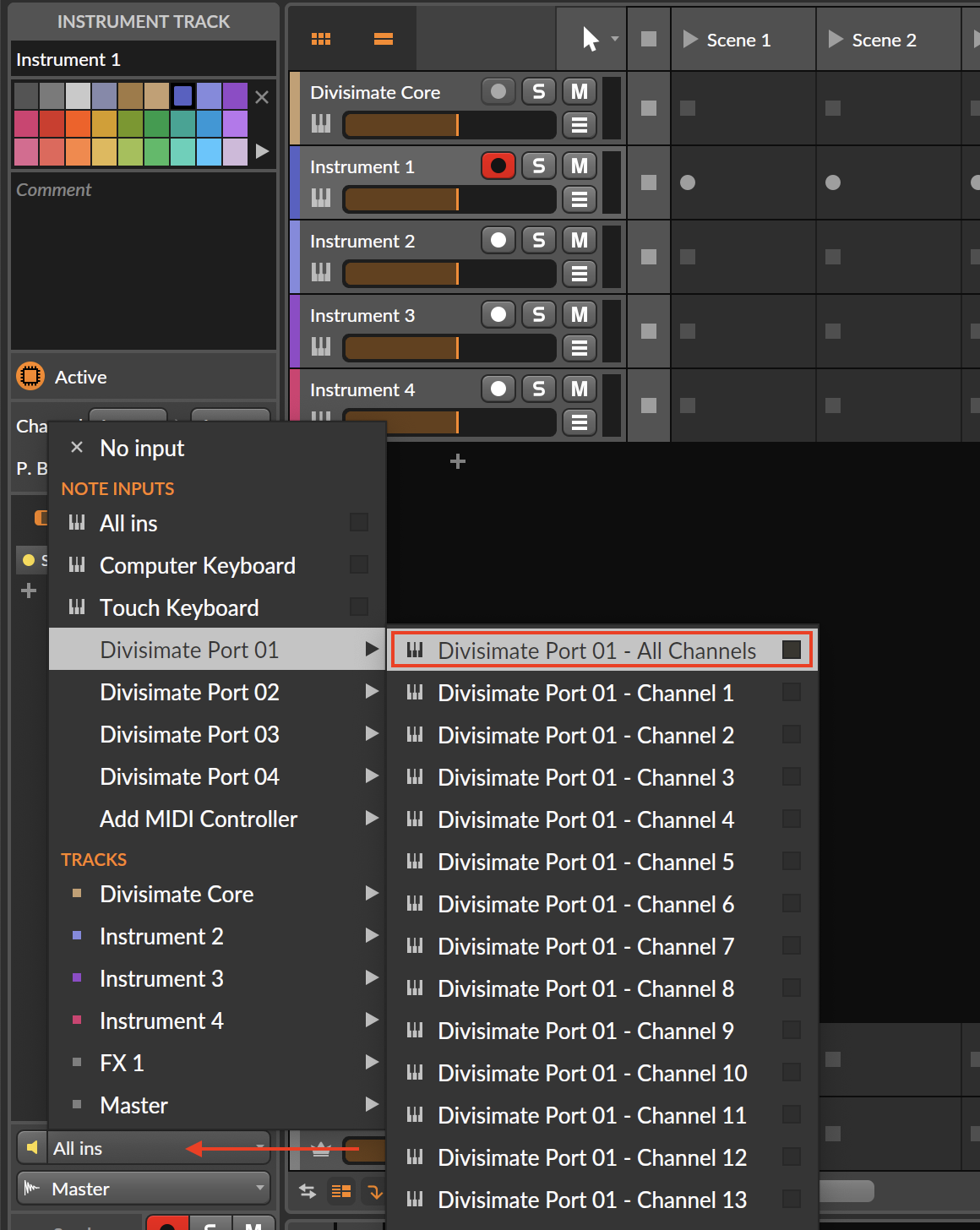Solo the Divisimate Core track

[x=538, y=91]
